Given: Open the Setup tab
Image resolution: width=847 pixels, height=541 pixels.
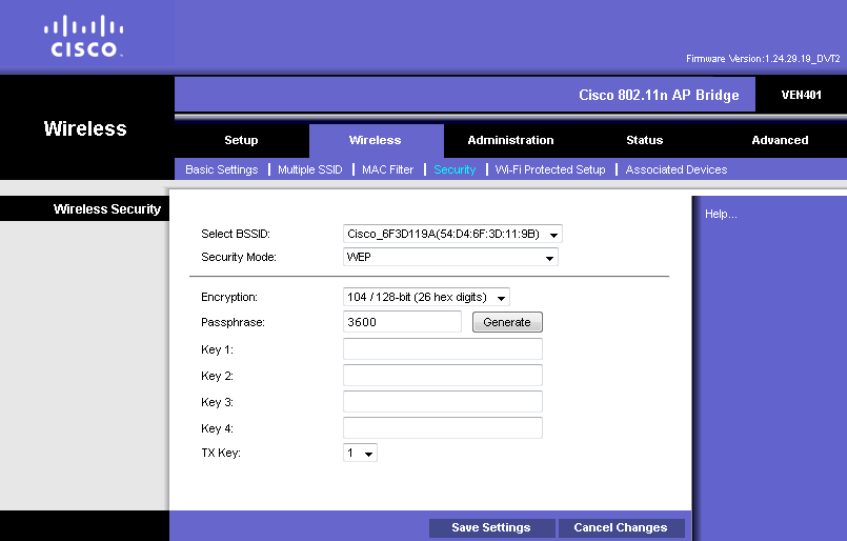Looking at the screenshot, I should coord(241,140).
